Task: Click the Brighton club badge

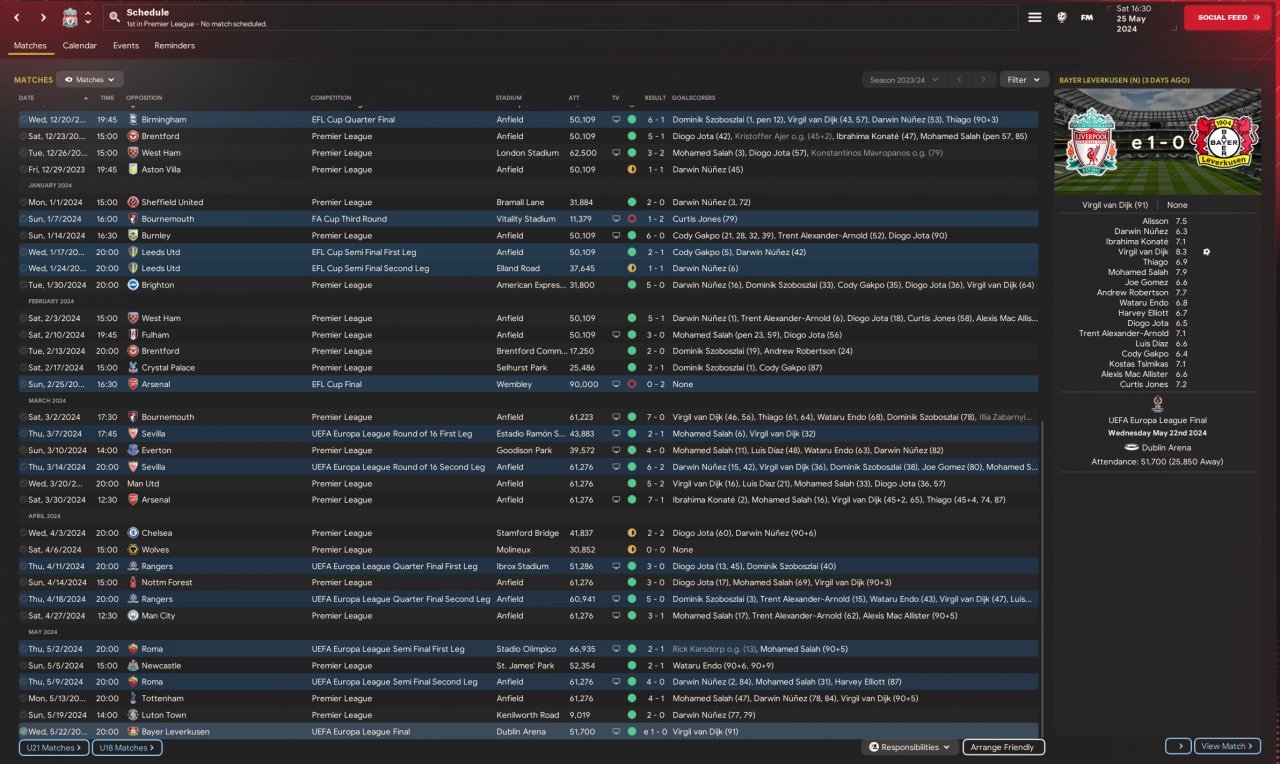Action: coord(133,285)
